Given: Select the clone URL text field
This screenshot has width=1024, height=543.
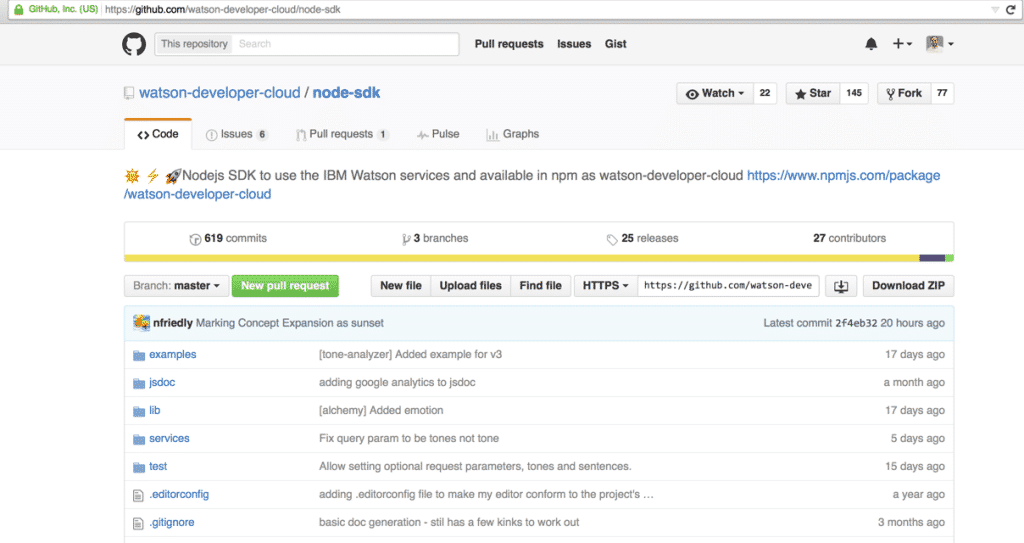Looking at the screenshot, I should tap(728, 286).
